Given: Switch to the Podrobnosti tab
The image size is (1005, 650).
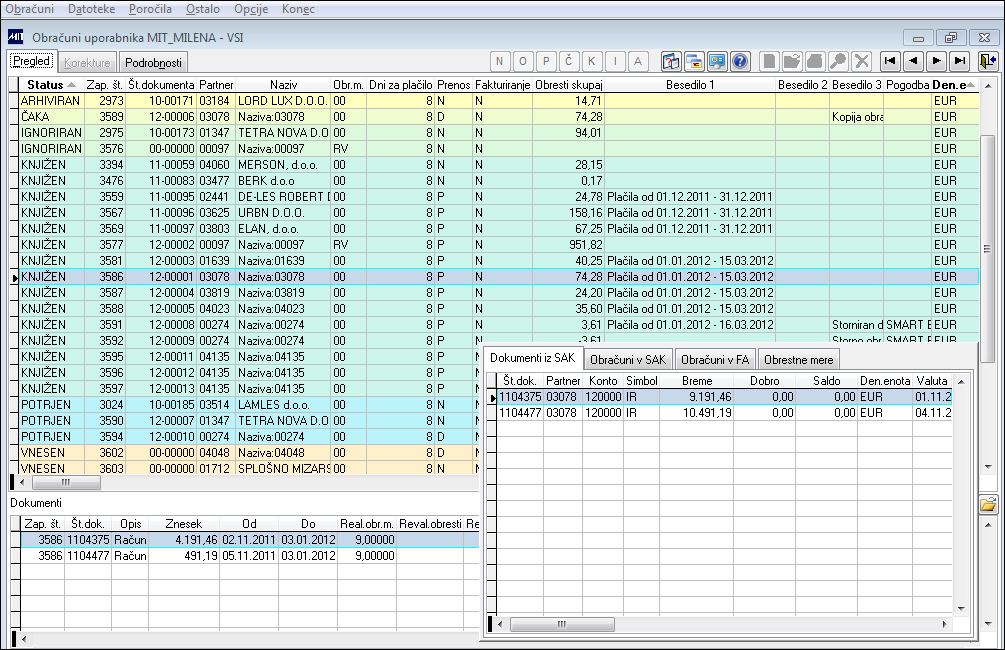Looking at the screenshot, I should [x=153, y=63].
